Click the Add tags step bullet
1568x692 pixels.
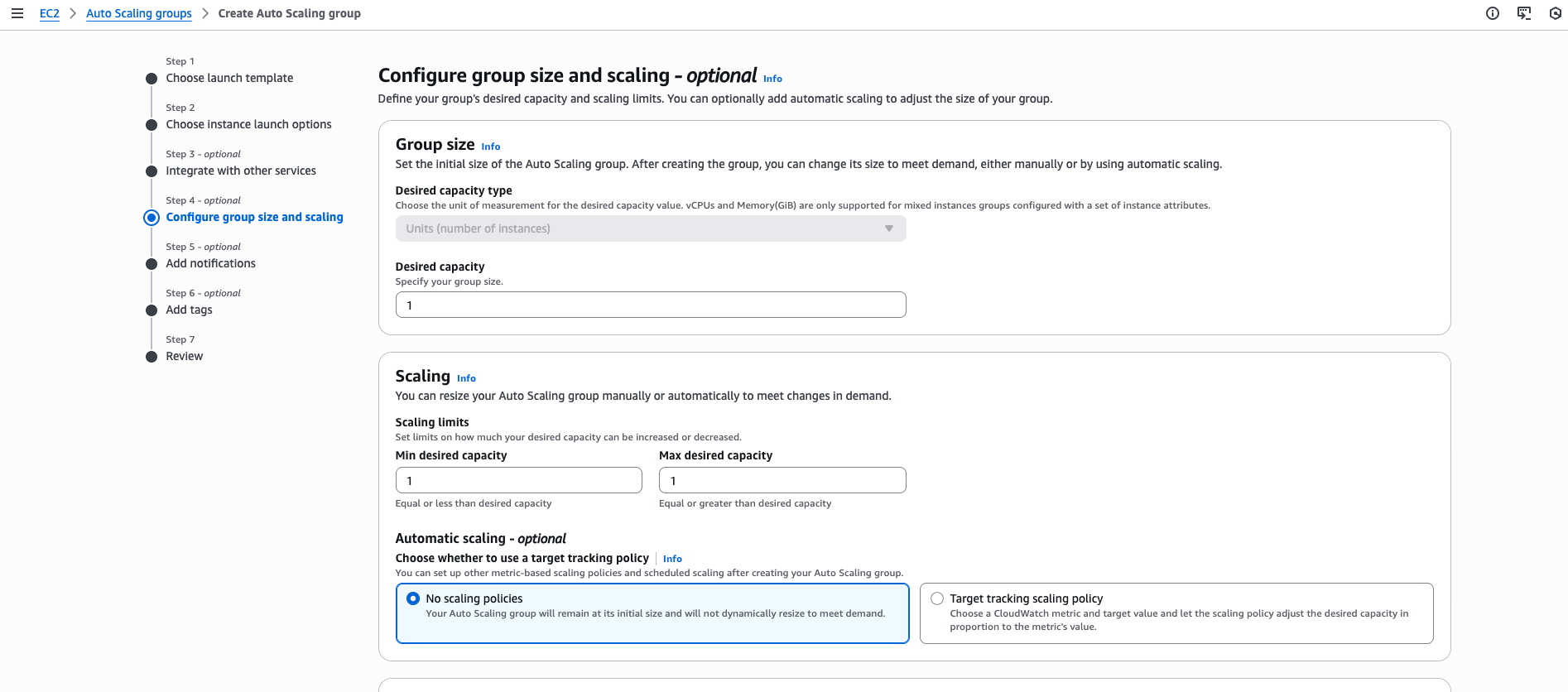(x=152, y=310)
